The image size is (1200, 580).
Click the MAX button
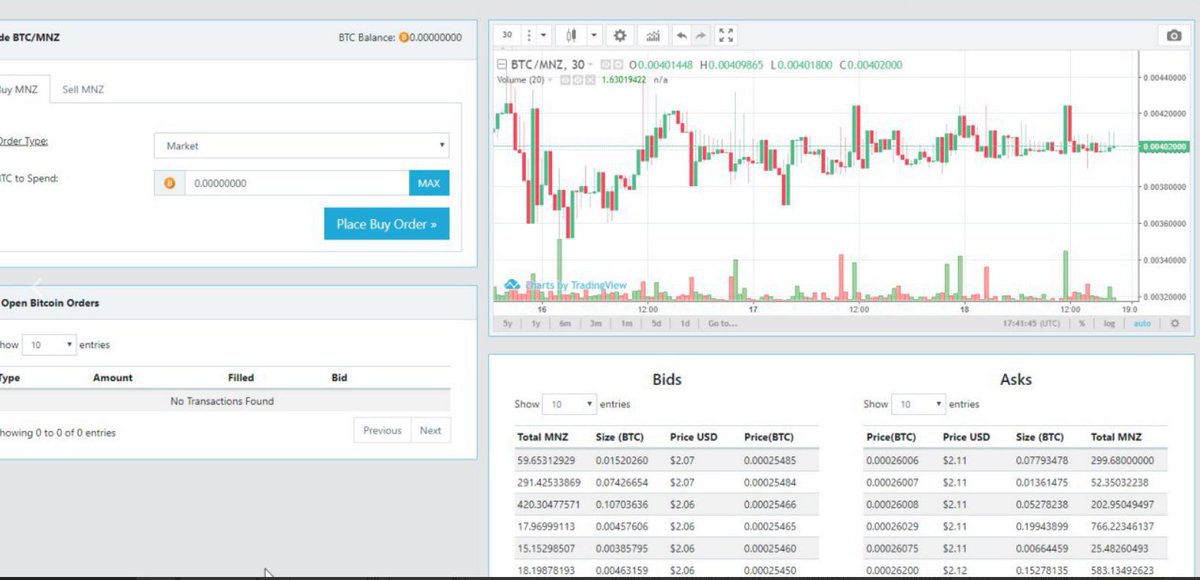[429, 183]
